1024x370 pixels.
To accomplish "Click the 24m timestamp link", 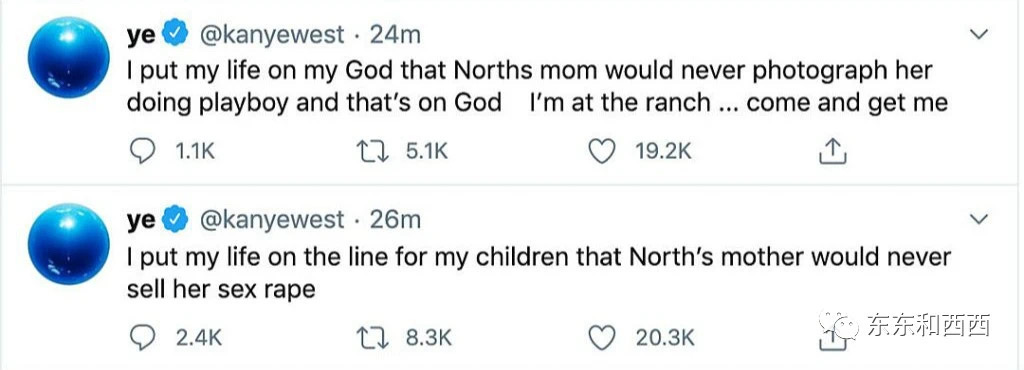I will [395, 35].
